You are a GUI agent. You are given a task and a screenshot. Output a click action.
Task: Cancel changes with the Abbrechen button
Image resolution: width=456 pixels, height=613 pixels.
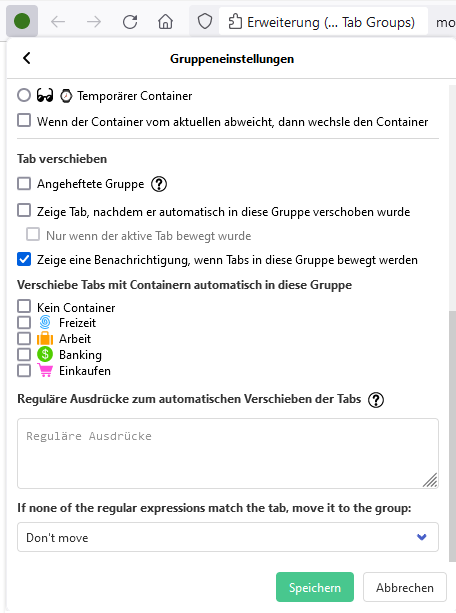click(x=405, y=587)
